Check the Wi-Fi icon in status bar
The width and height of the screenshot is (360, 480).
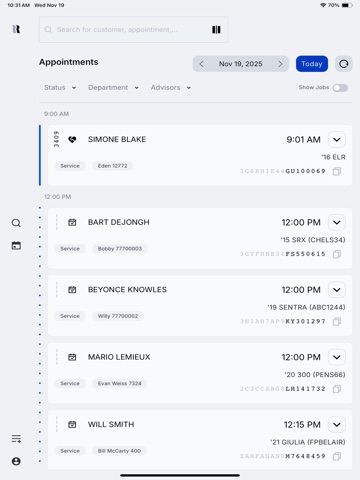pos(323,5)
